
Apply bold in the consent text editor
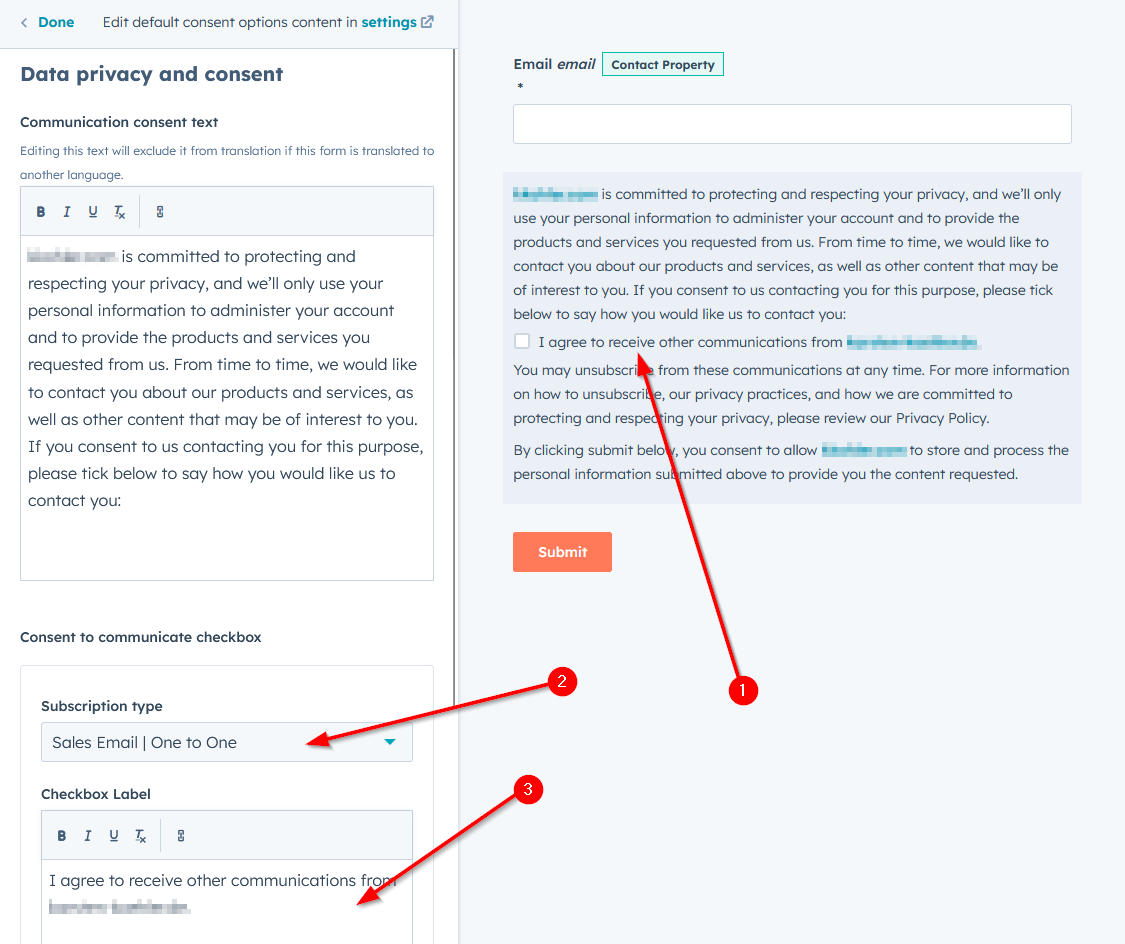click(41, 211)
